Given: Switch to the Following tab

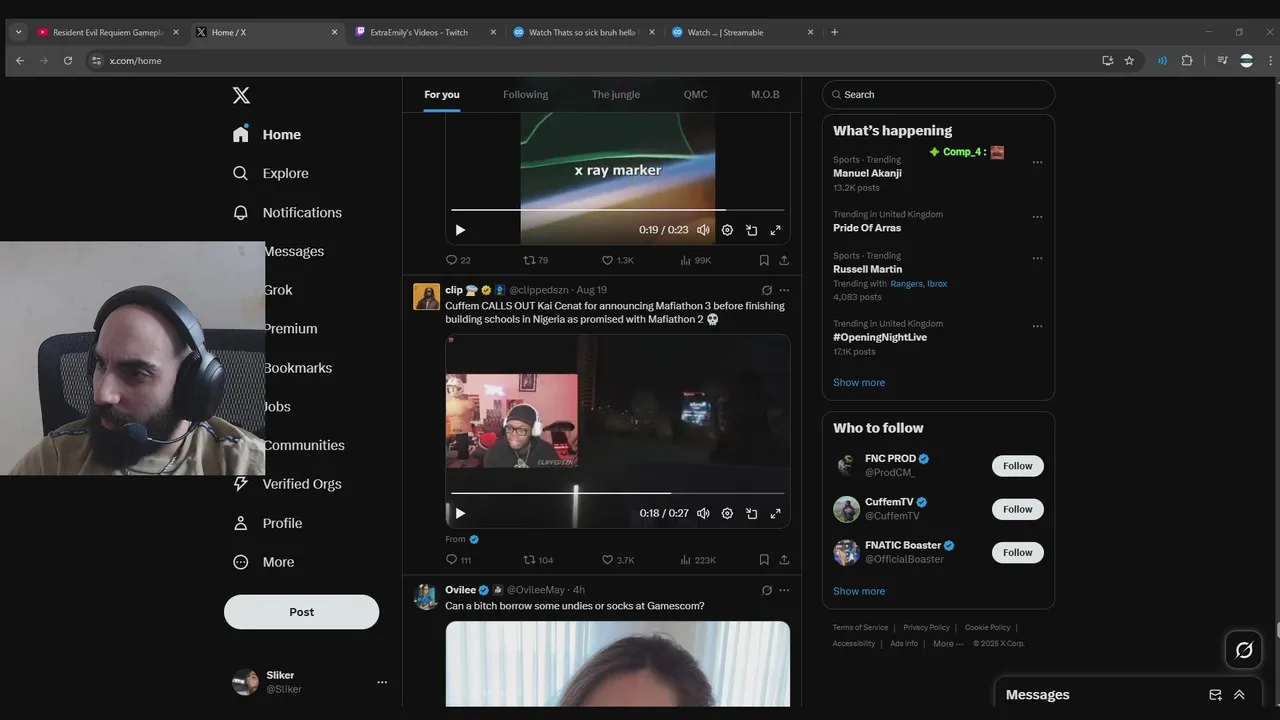Looking at the screenshot, I should pos(525,94).
